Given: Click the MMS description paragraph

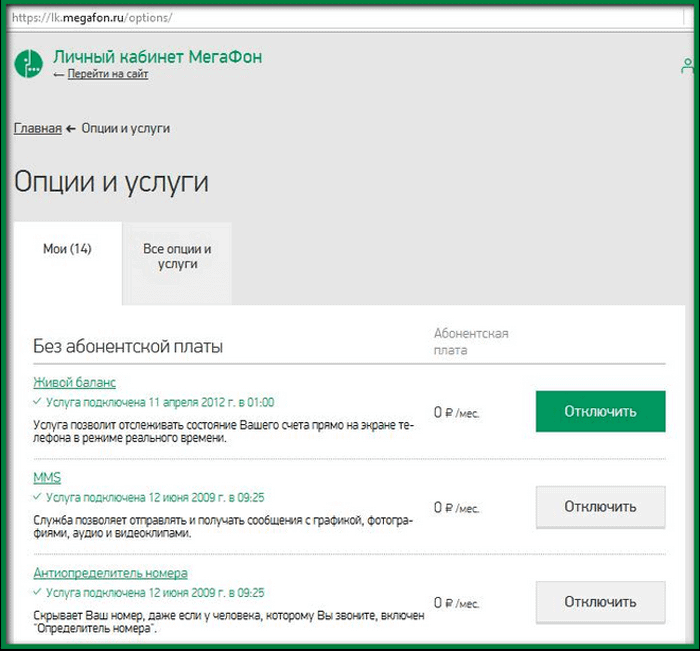Looking at the screenshot, I should (223, 526).
